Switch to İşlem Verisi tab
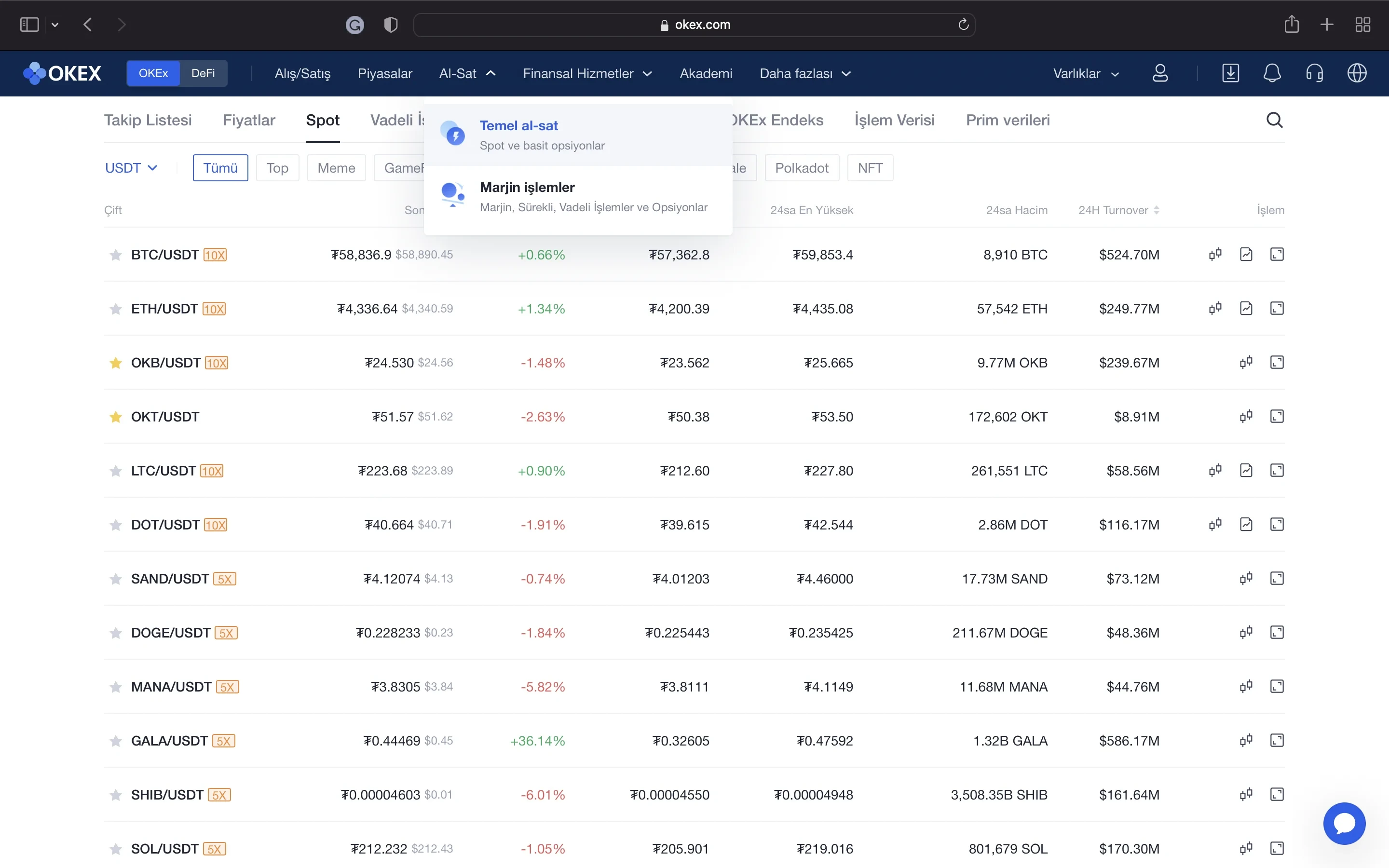Screen dimensions: 1389x868 pos(894,120)
